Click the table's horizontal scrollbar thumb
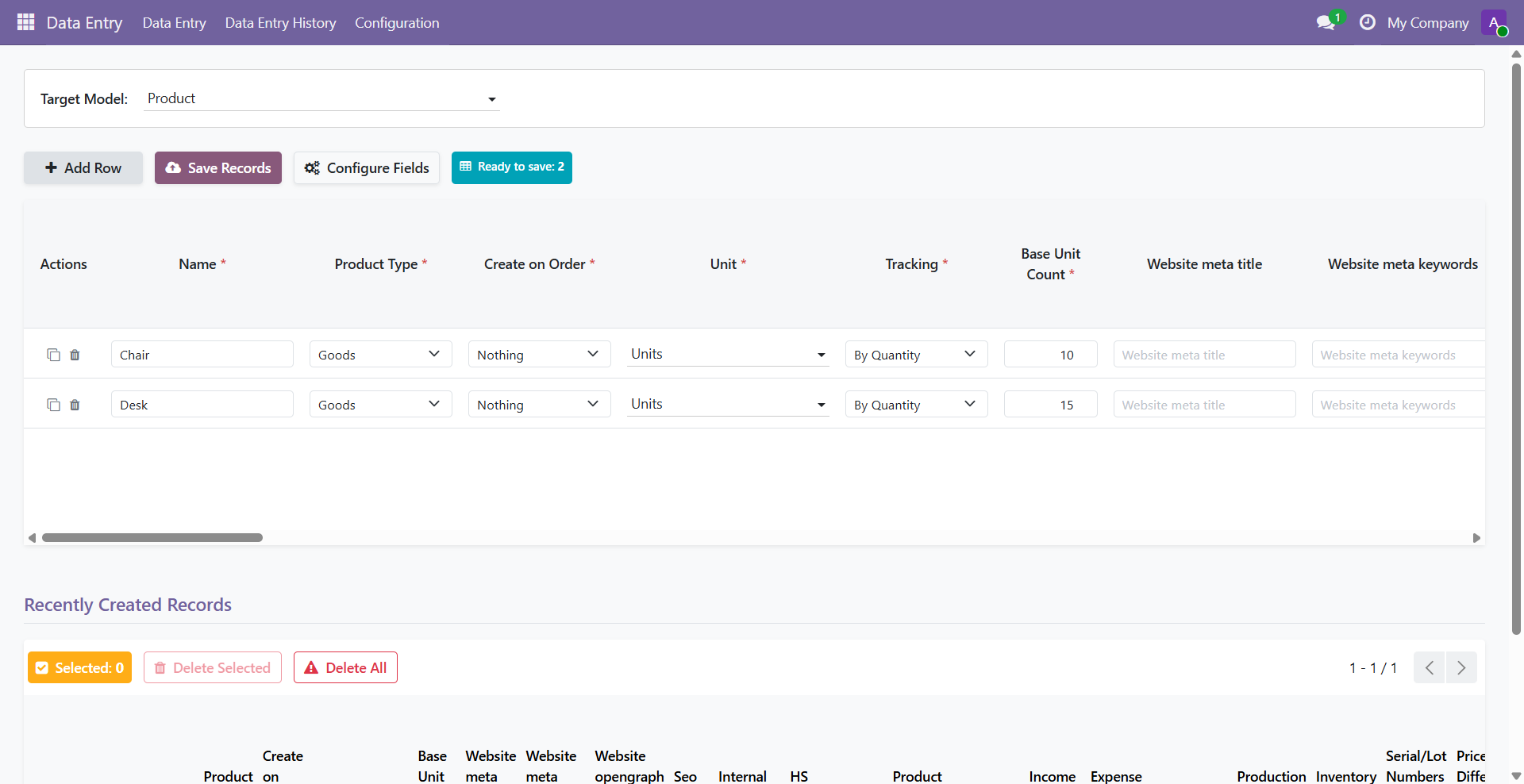Image resolution: width=1524 pixels, height=784 pixels. [152, 537]
